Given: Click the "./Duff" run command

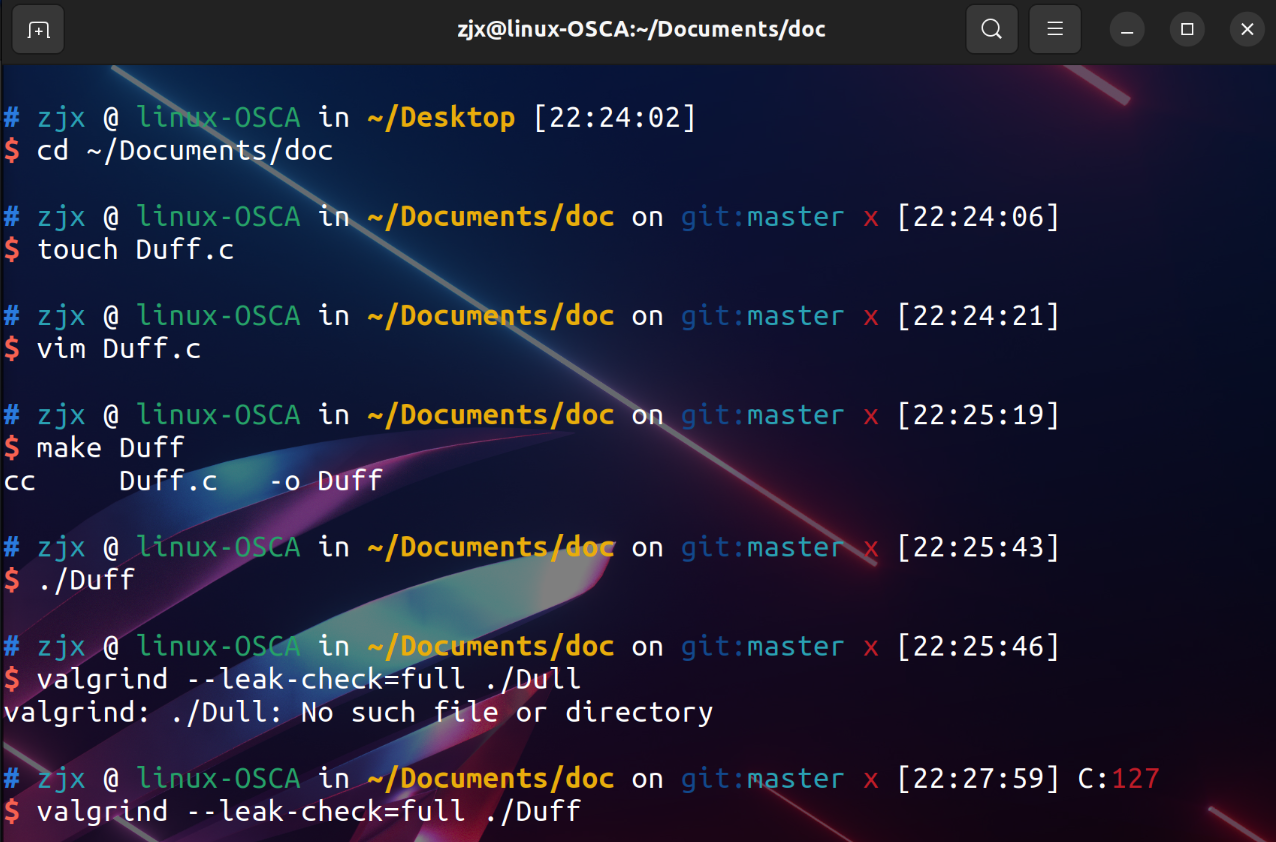Looking at the screenshot, I should 85,580.
